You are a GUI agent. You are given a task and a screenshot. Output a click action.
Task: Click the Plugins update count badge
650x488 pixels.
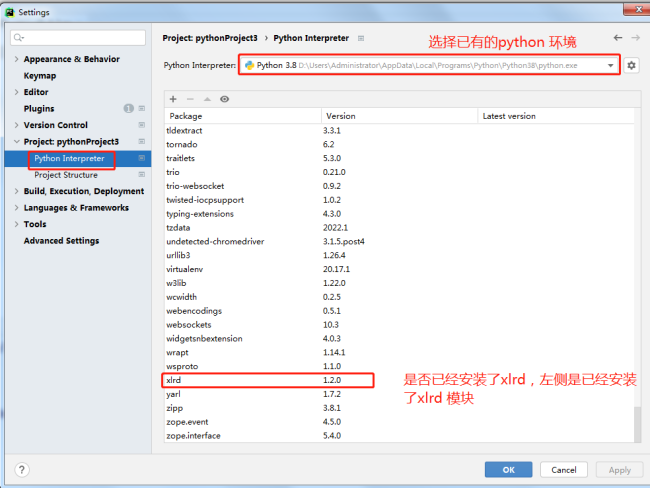[x=129, y=109]
